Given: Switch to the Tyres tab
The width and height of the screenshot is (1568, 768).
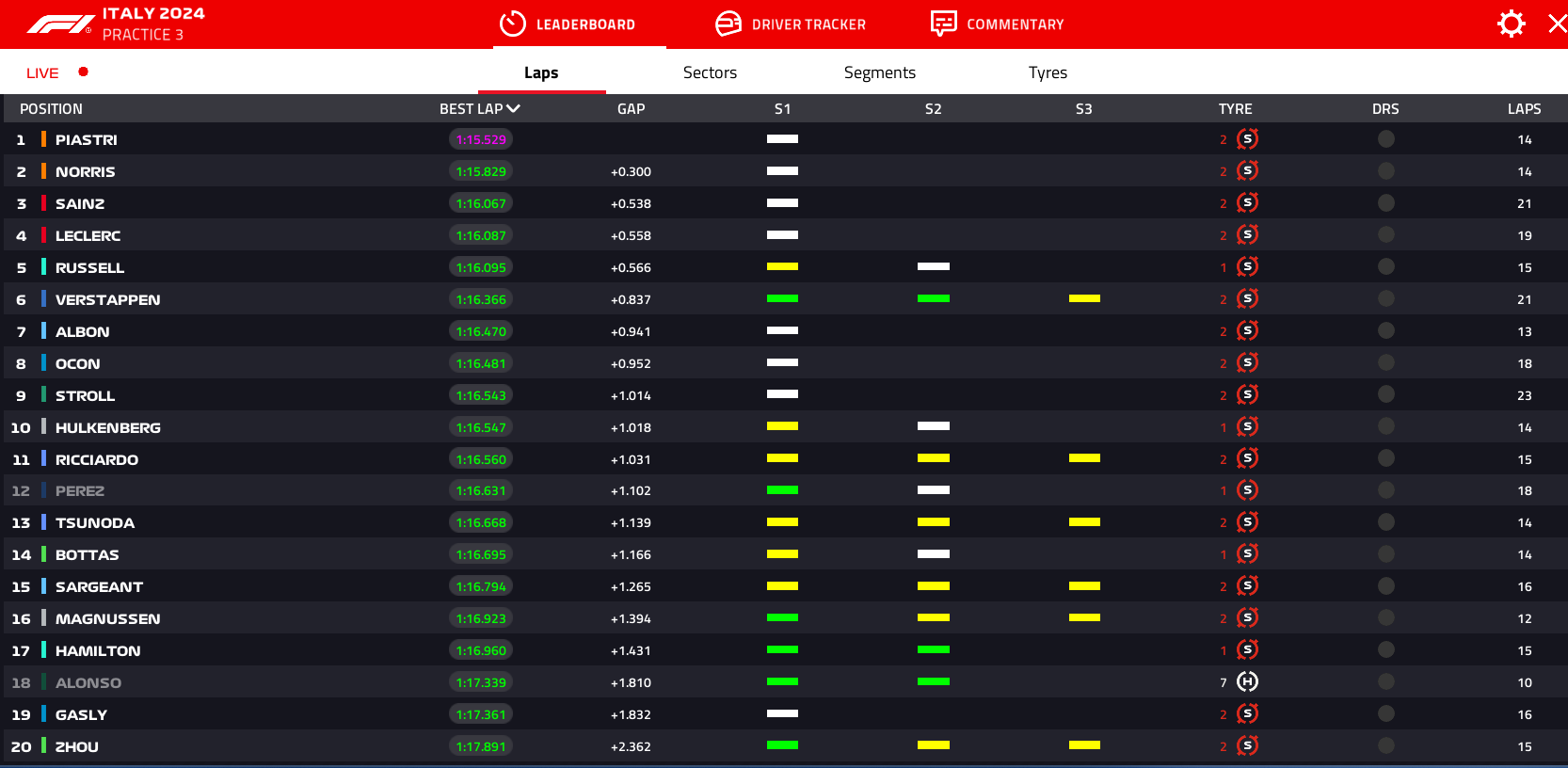Looking at the screenshot, I should [x=1048, y=72].
